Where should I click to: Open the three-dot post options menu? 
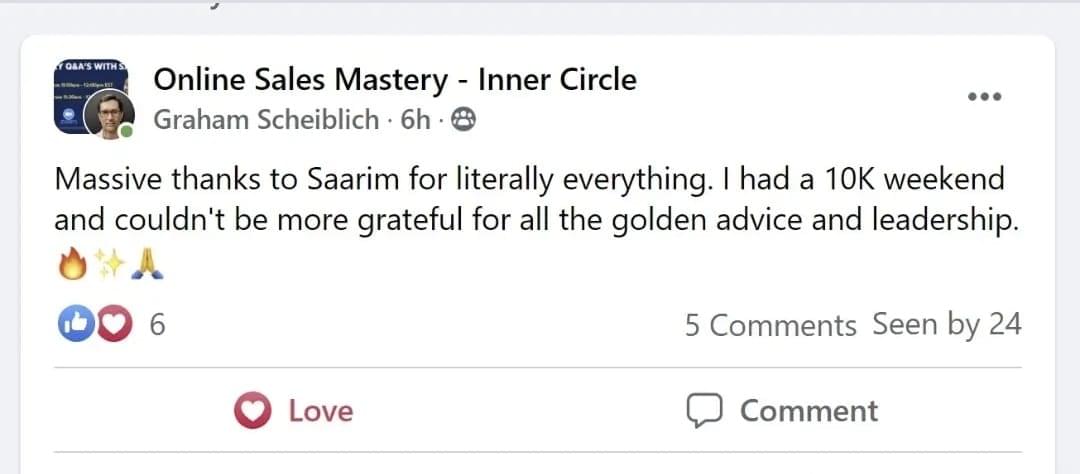click(x=984, y=97)
